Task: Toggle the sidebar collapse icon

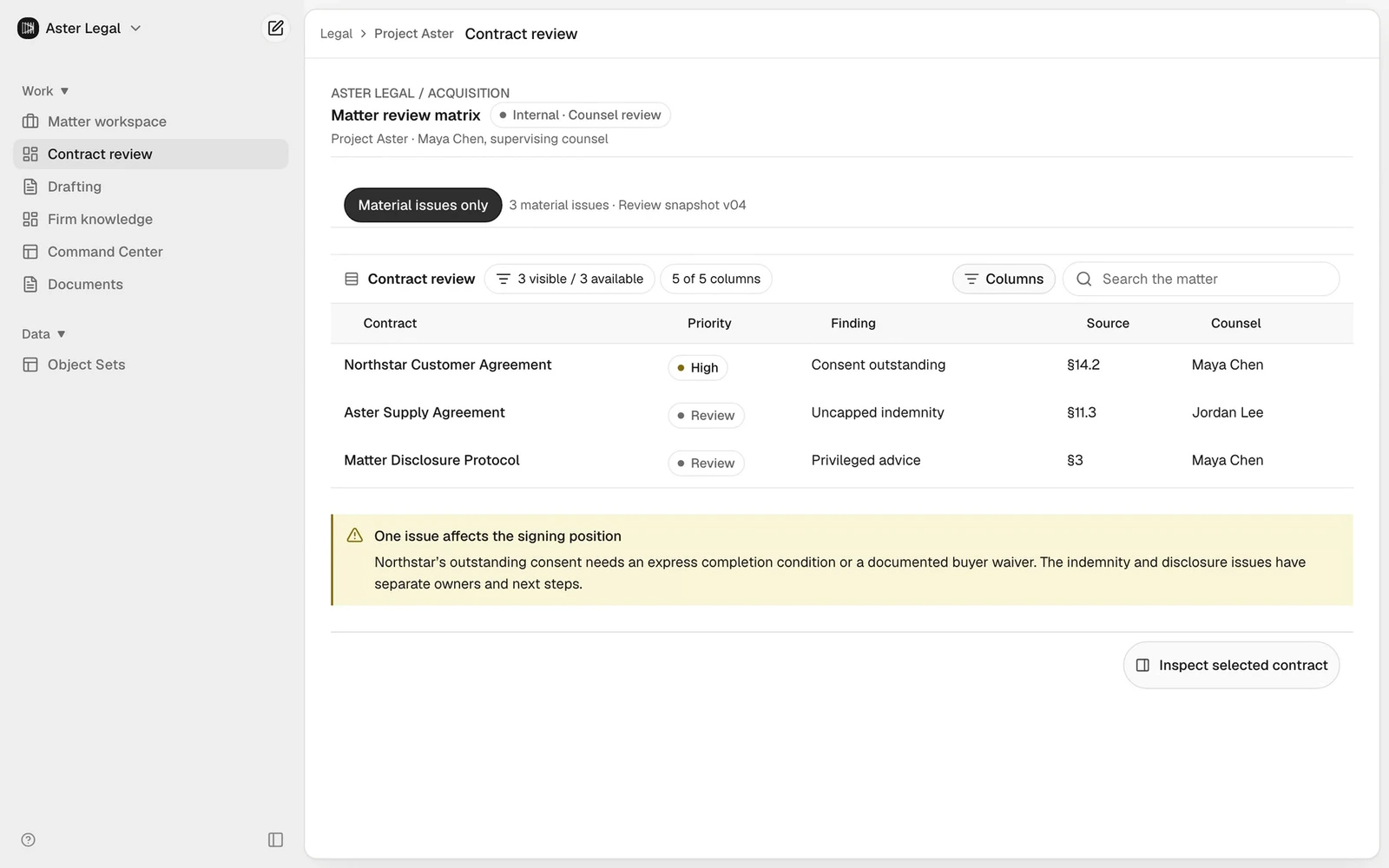Action: click(275, 839)
